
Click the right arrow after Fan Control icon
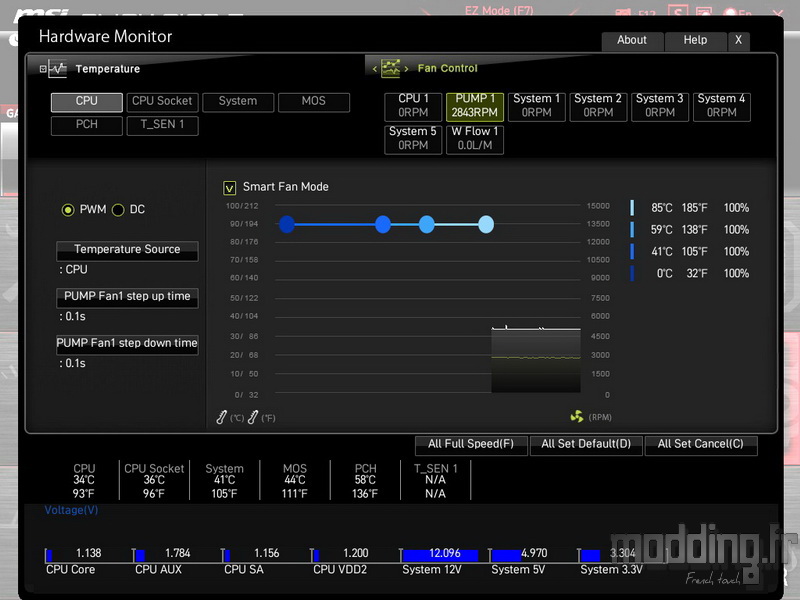pos(406,69)
